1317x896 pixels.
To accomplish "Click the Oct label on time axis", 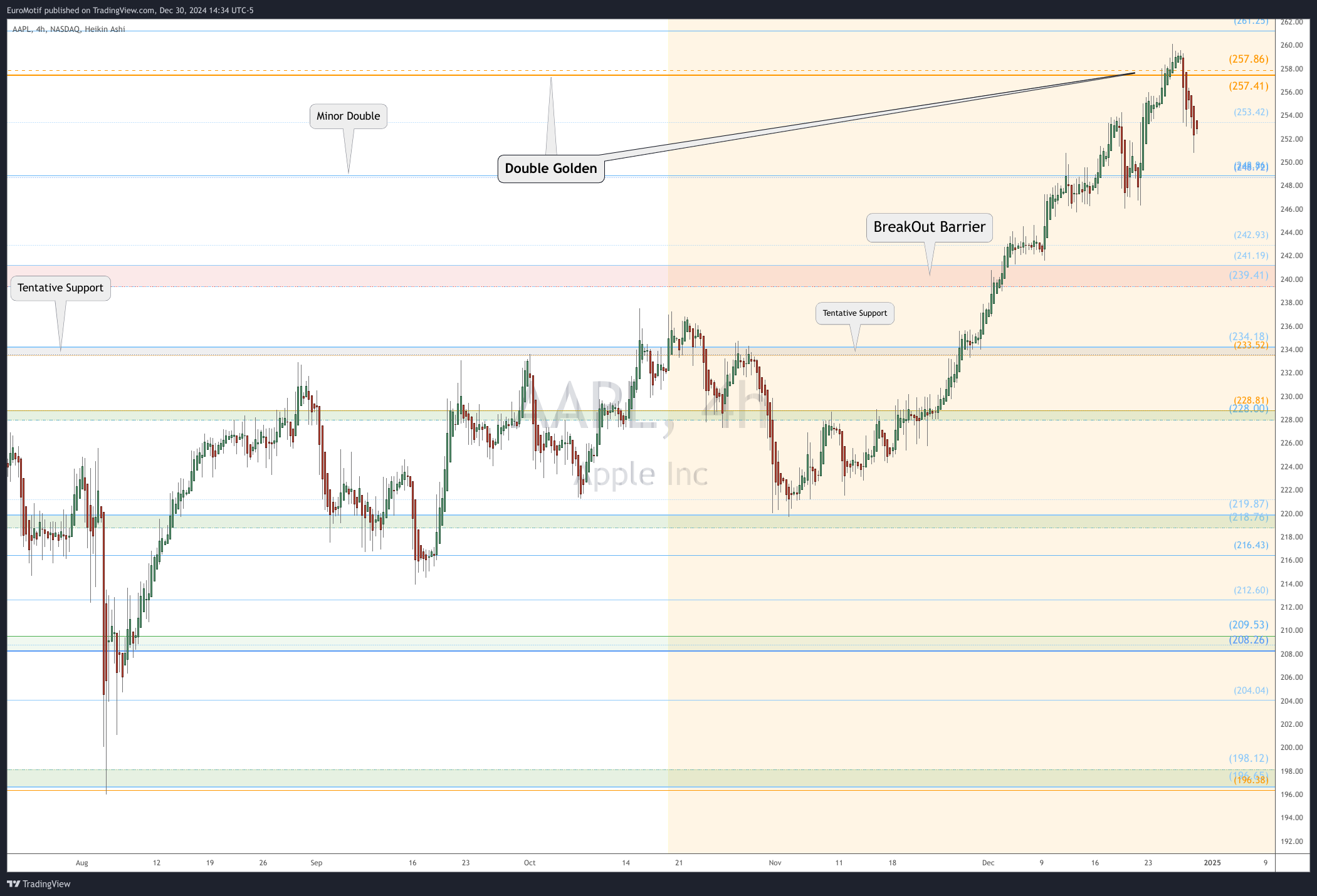I will tap(530, 863).
